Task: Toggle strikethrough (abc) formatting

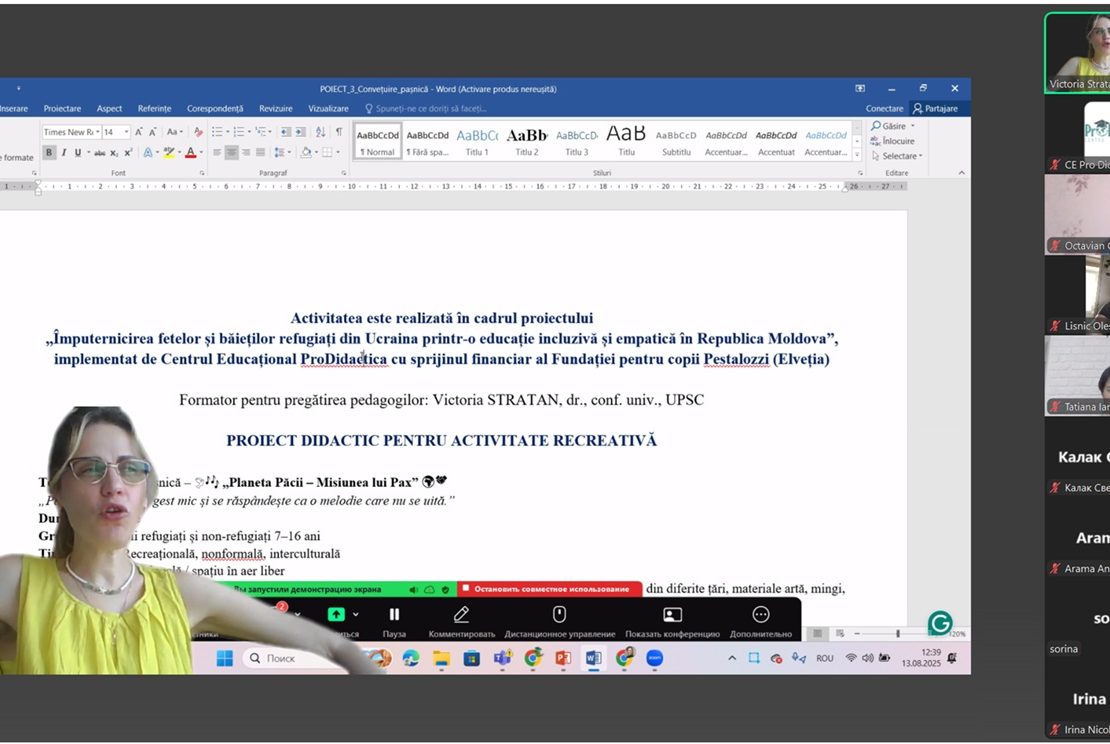Action: coord(100,152)
